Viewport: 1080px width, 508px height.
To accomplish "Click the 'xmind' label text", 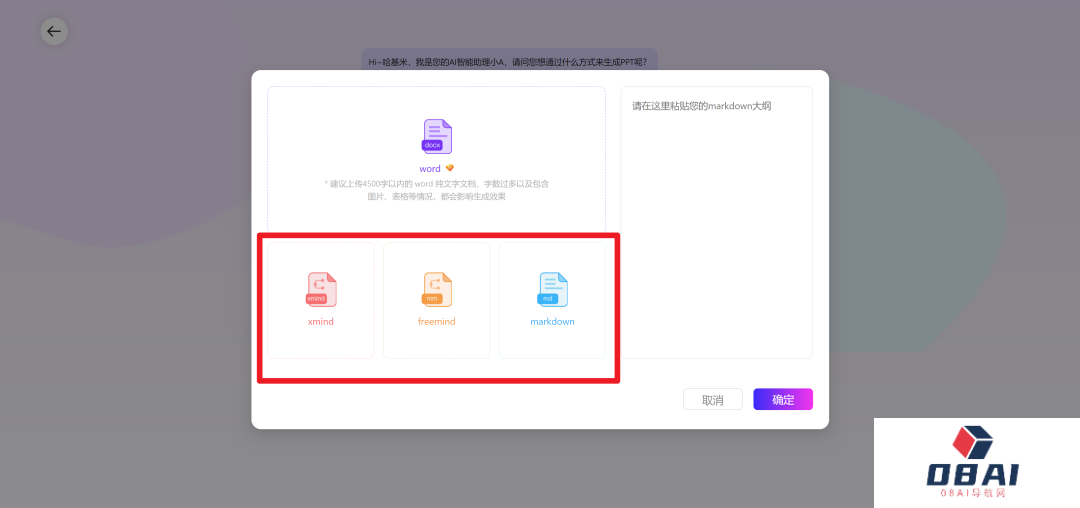I will (x=321, y=321).
